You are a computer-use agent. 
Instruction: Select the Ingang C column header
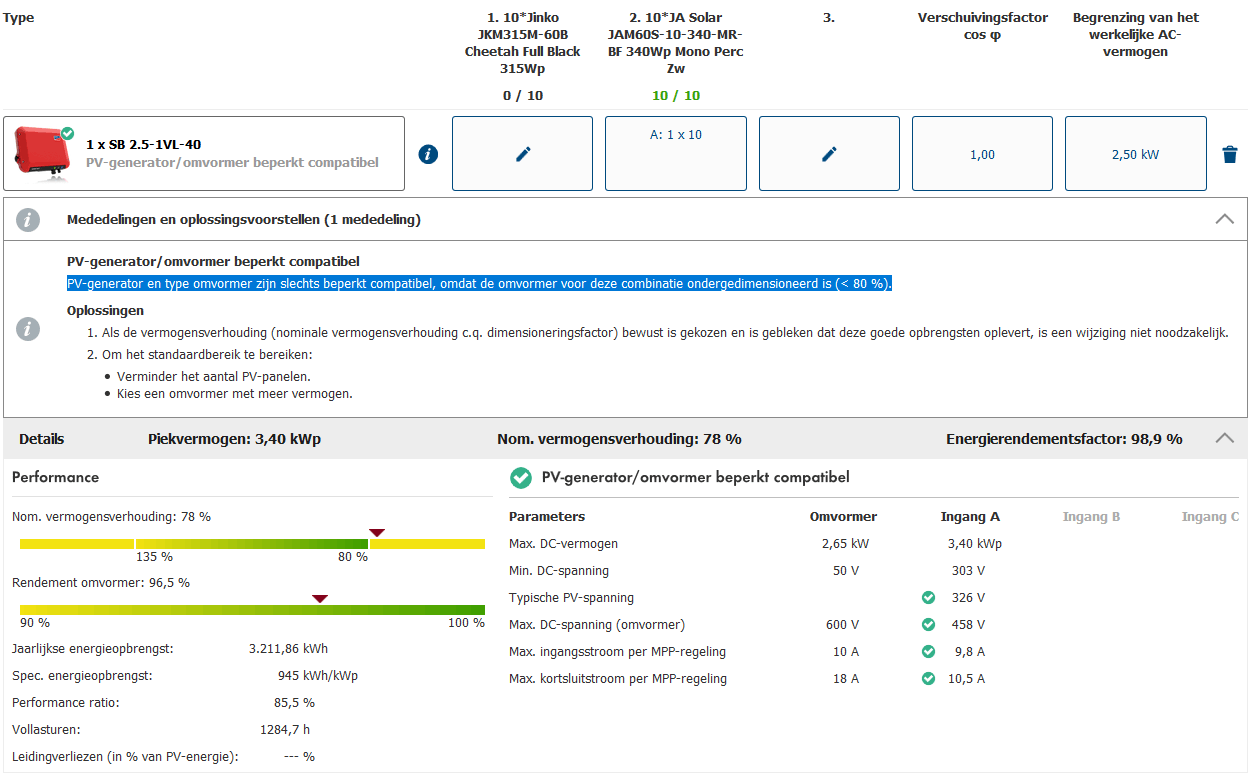tap(1210, 517)
